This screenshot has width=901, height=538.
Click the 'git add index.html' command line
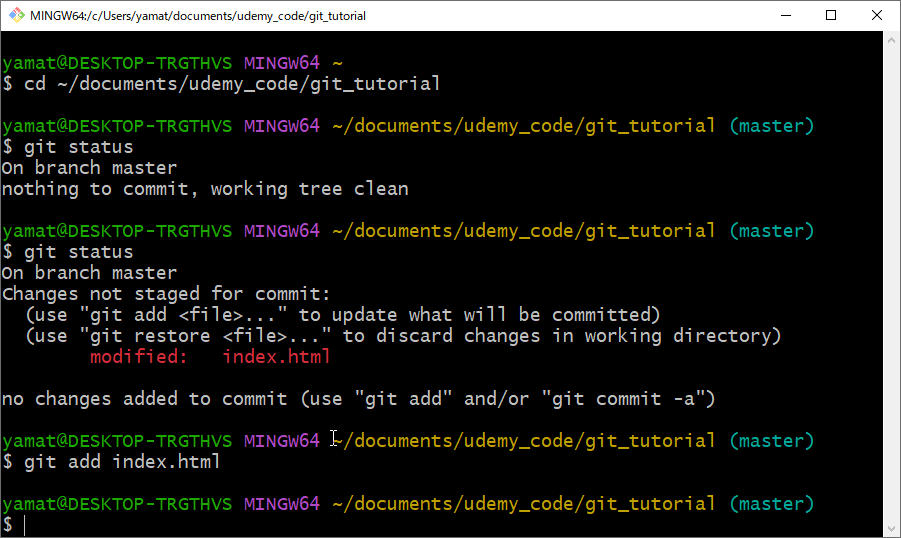tap(111, 462)
